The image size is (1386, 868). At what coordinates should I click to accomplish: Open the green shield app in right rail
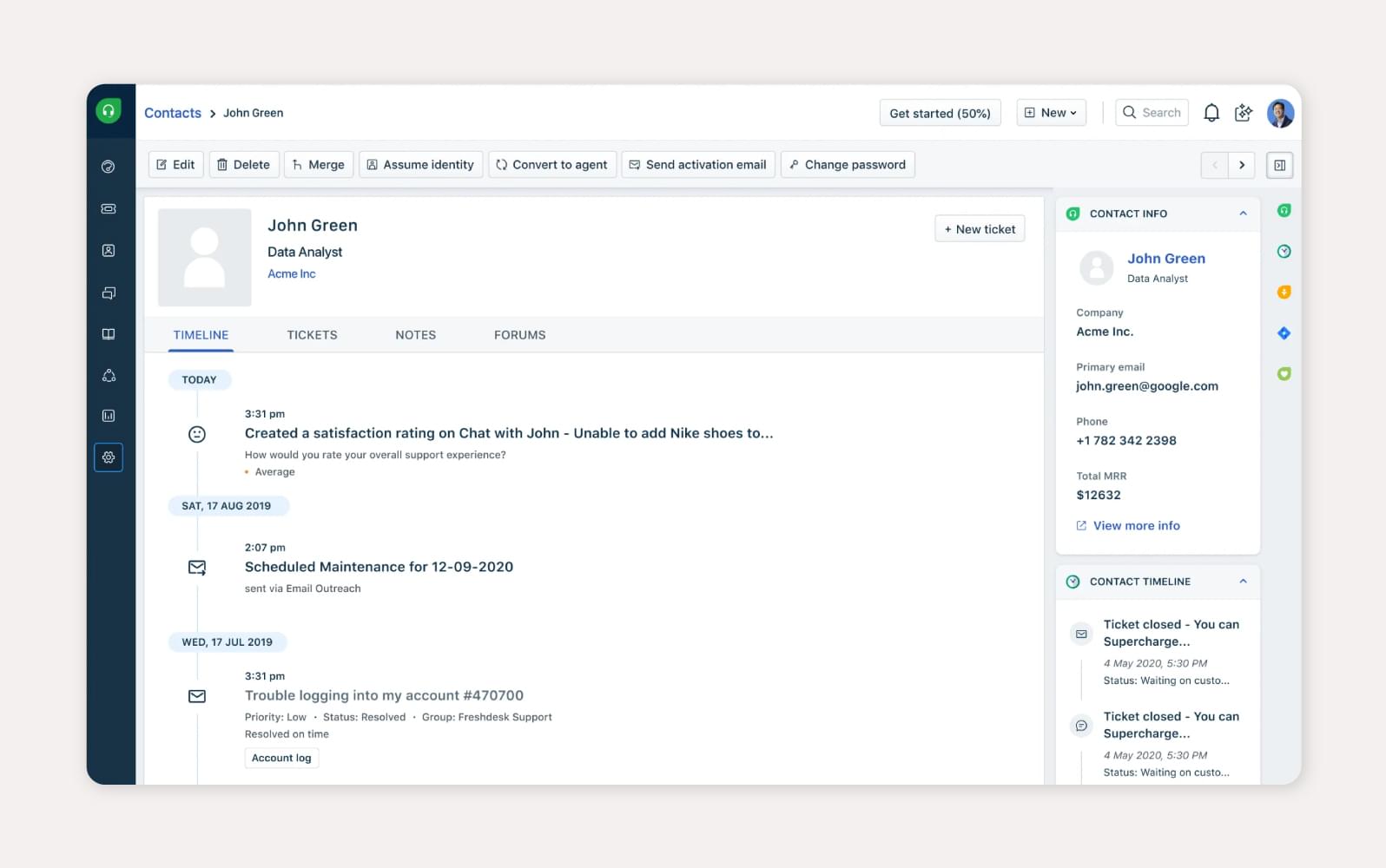click(1284, 373)
